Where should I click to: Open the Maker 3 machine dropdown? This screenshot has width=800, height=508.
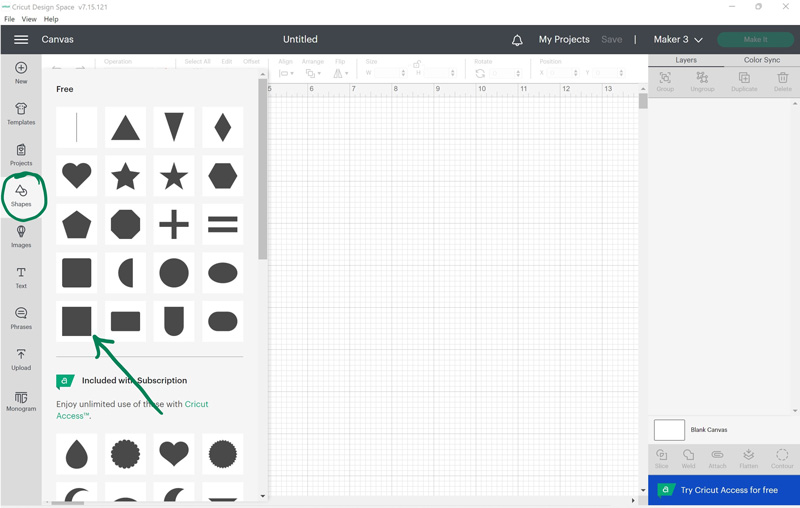(678, 39)
